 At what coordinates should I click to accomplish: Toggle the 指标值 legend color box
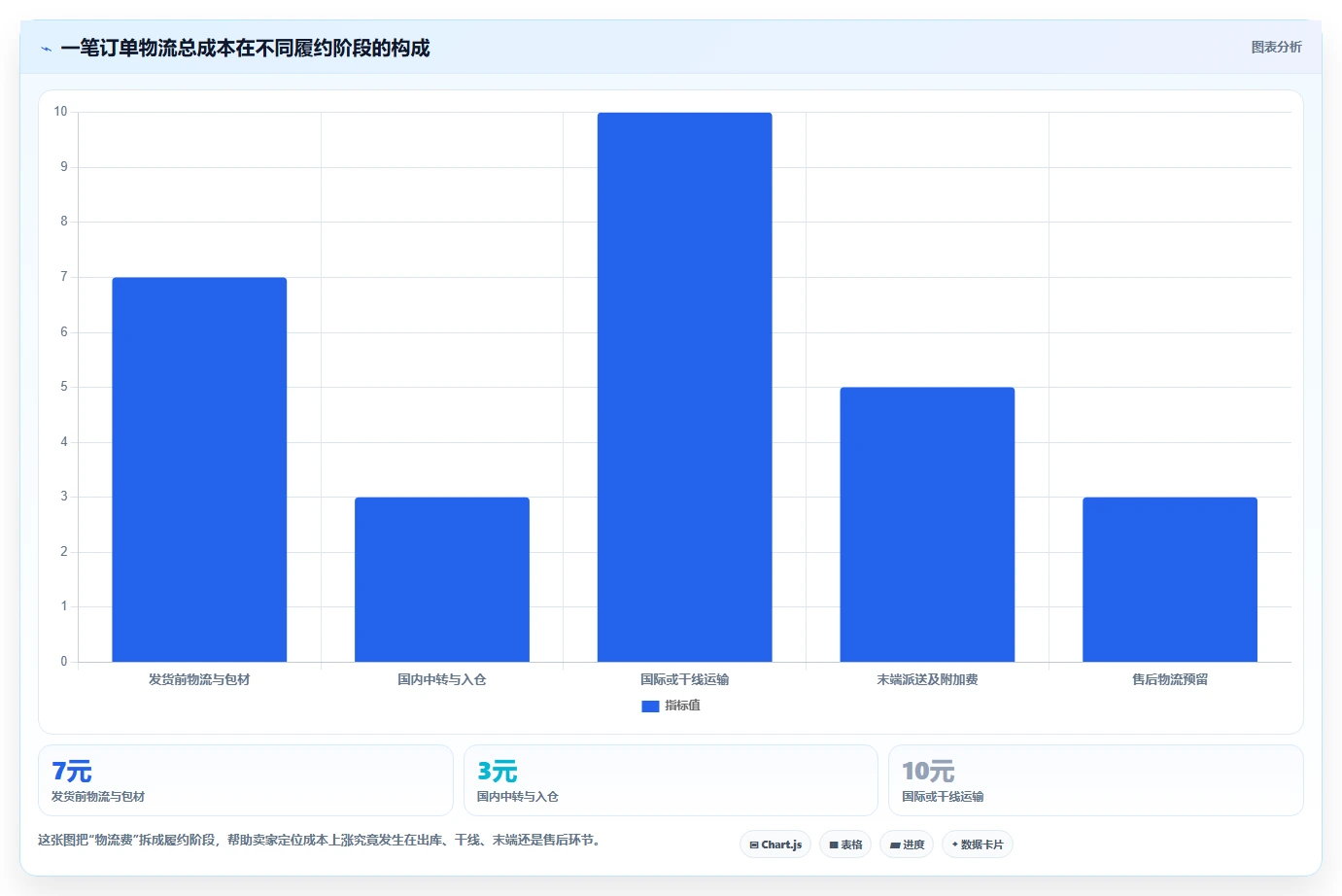point(650,706)
